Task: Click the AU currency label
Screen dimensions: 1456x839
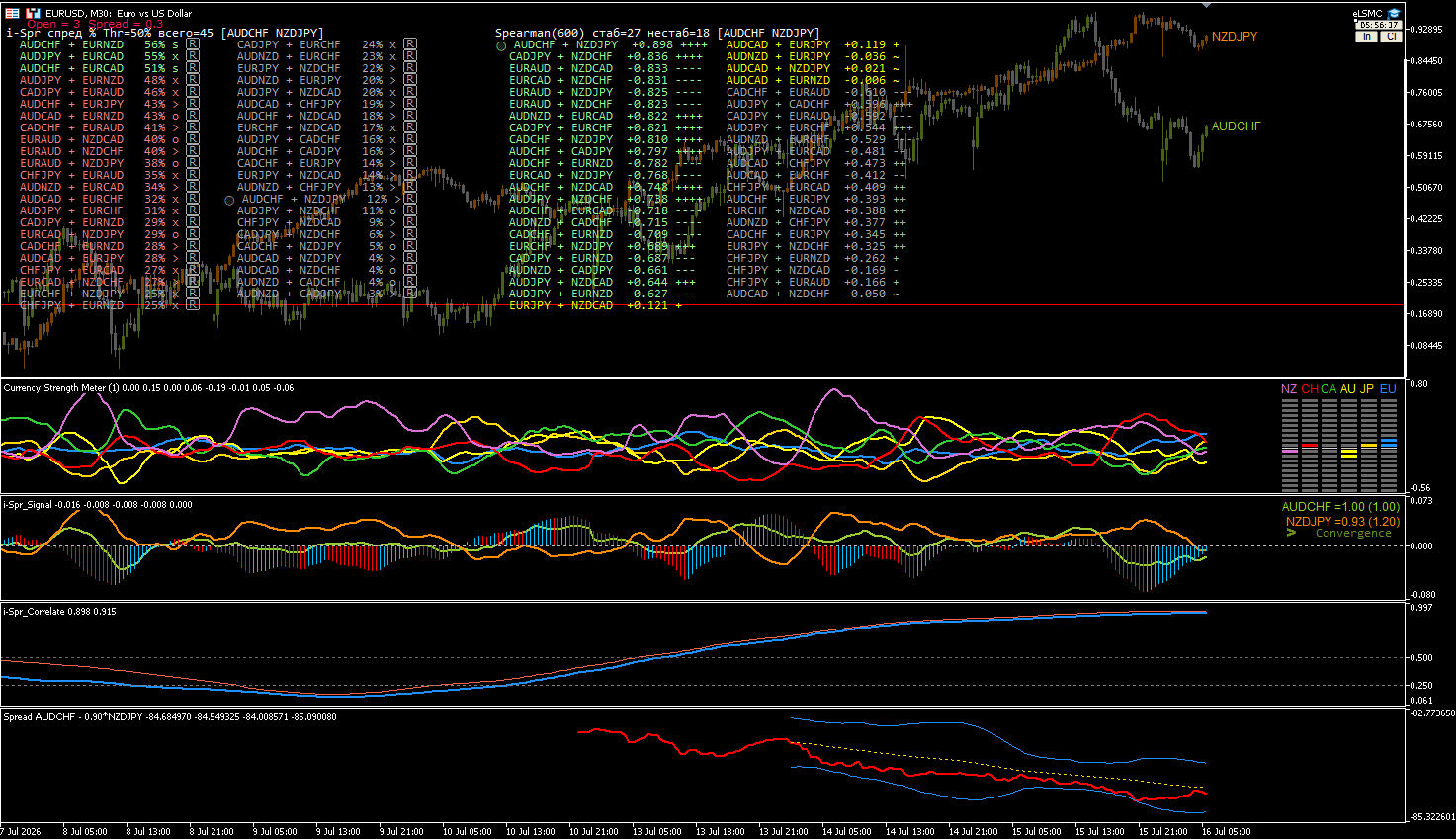Action: coord(1348,389)
